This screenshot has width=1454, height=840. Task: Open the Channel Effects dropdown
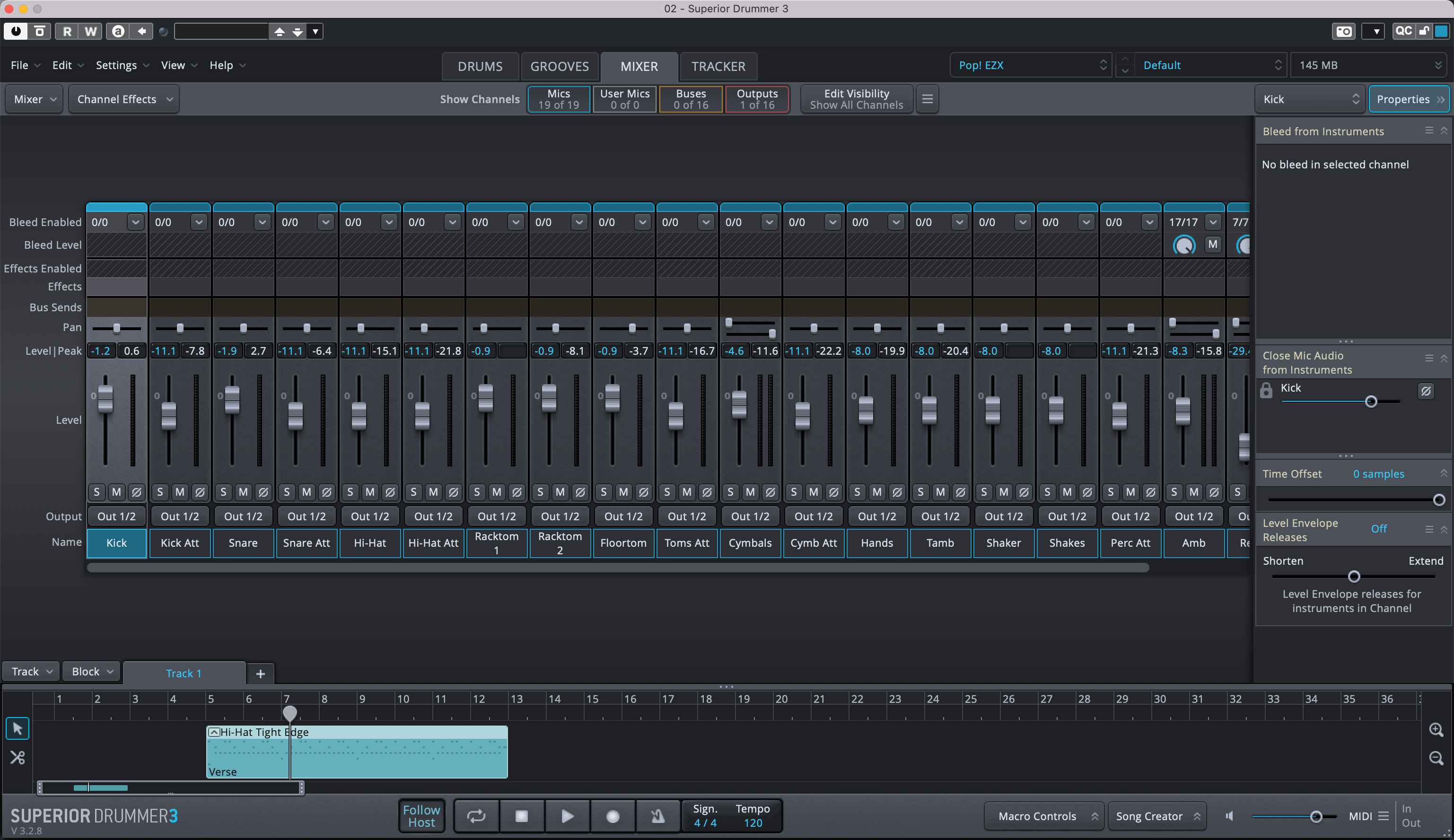[x=124, y=99]
